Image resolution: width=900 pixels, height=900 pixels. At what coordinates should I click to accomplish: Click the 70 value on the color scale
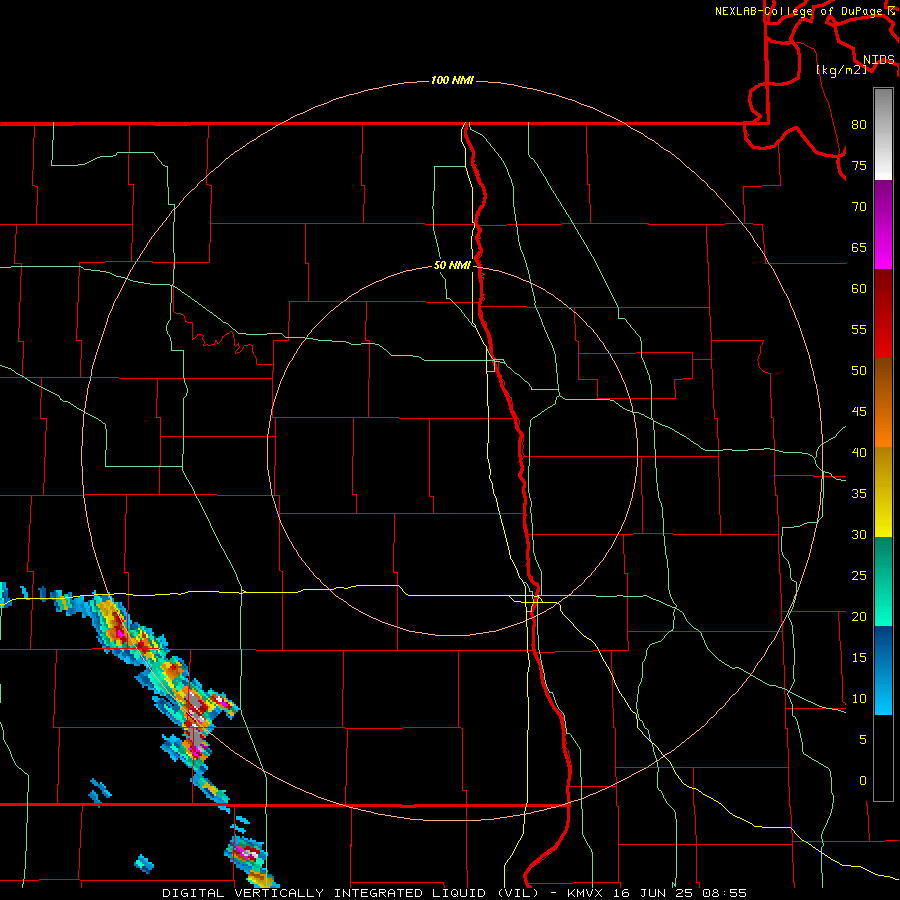(859, 207)
